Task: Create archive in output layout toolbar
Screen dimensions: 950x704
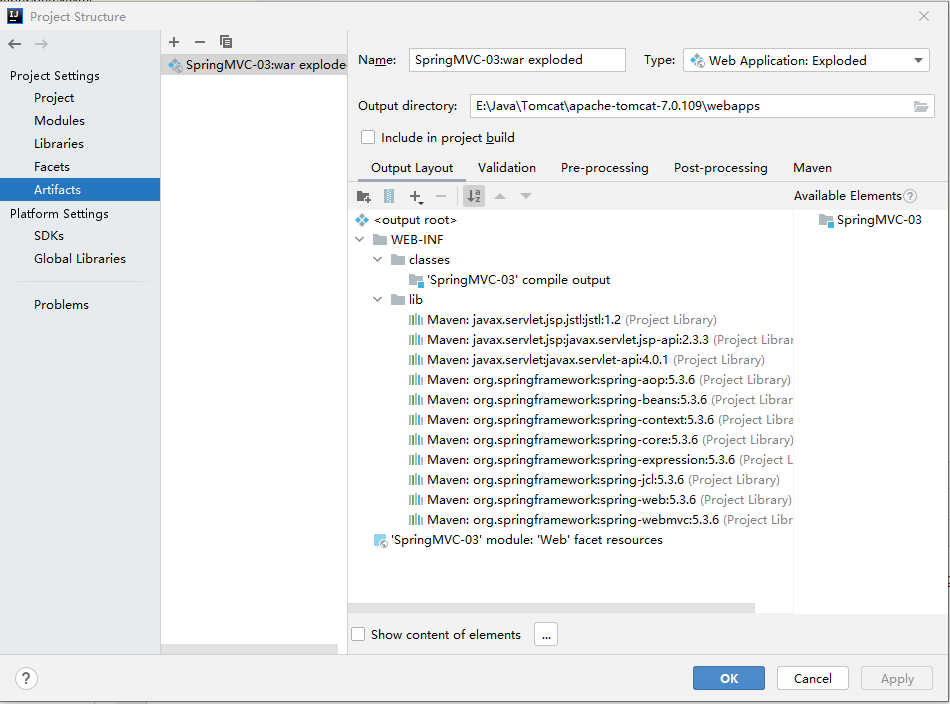Action: click(389, 196)
